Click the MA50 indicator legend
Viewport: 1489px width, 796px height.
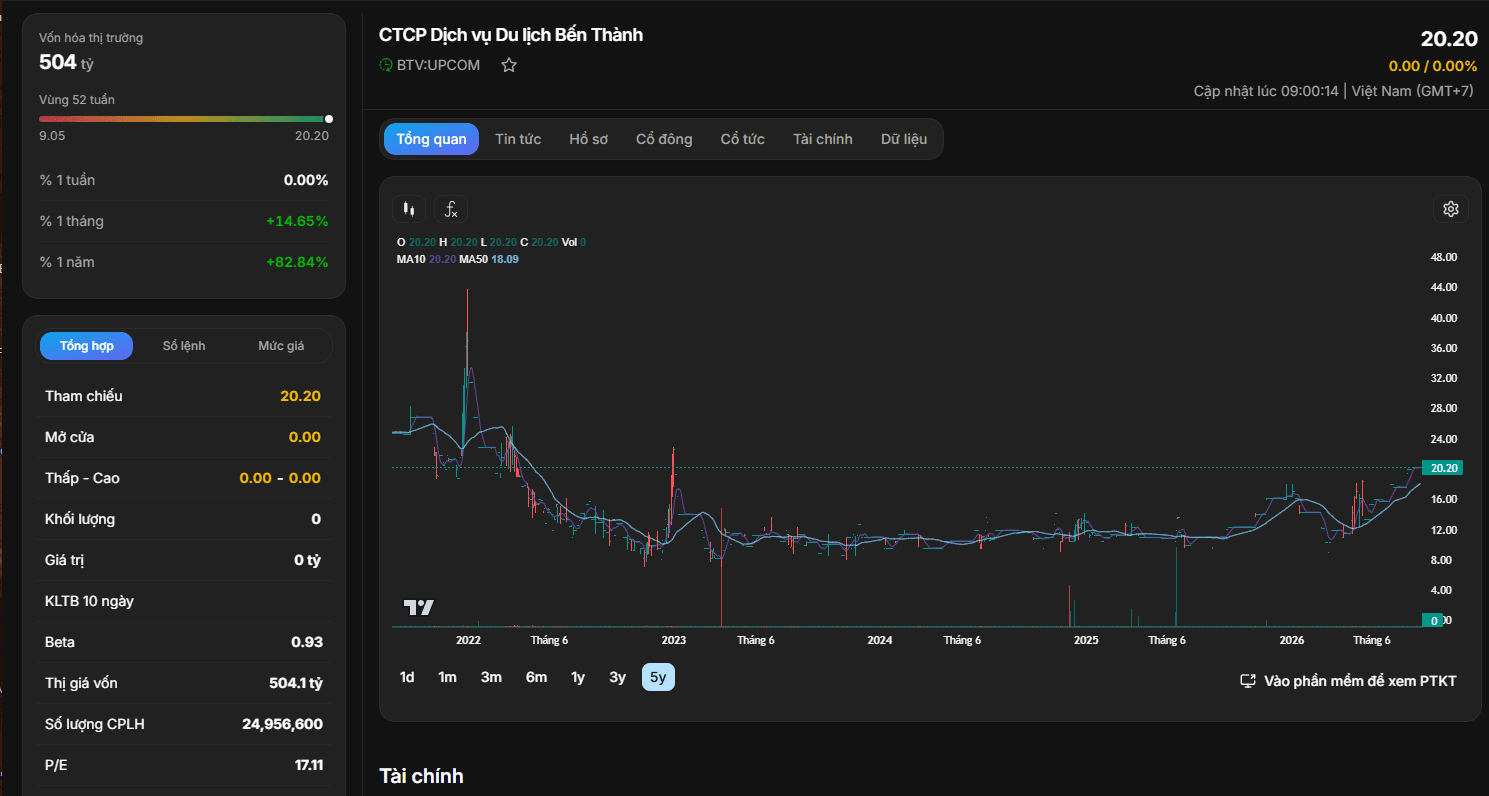(x=488, y=259)
